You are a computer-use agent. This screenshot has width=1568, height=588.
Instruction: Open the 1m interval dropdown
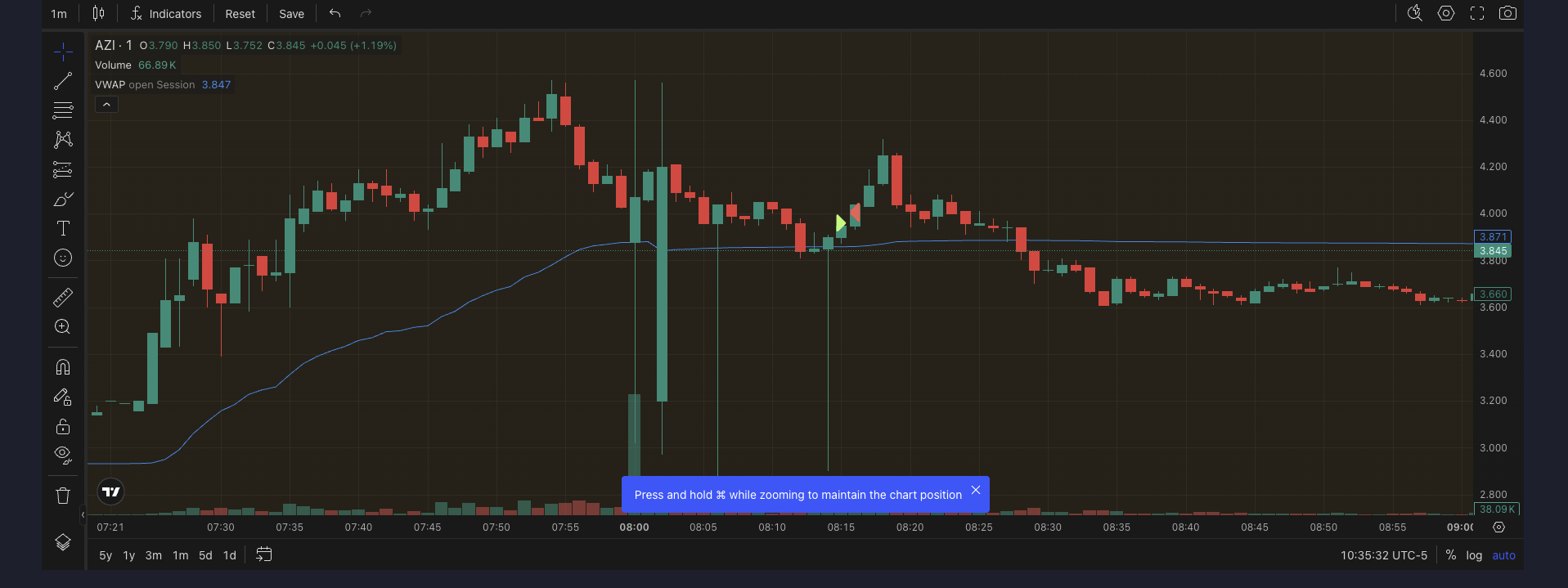[59, 14]
